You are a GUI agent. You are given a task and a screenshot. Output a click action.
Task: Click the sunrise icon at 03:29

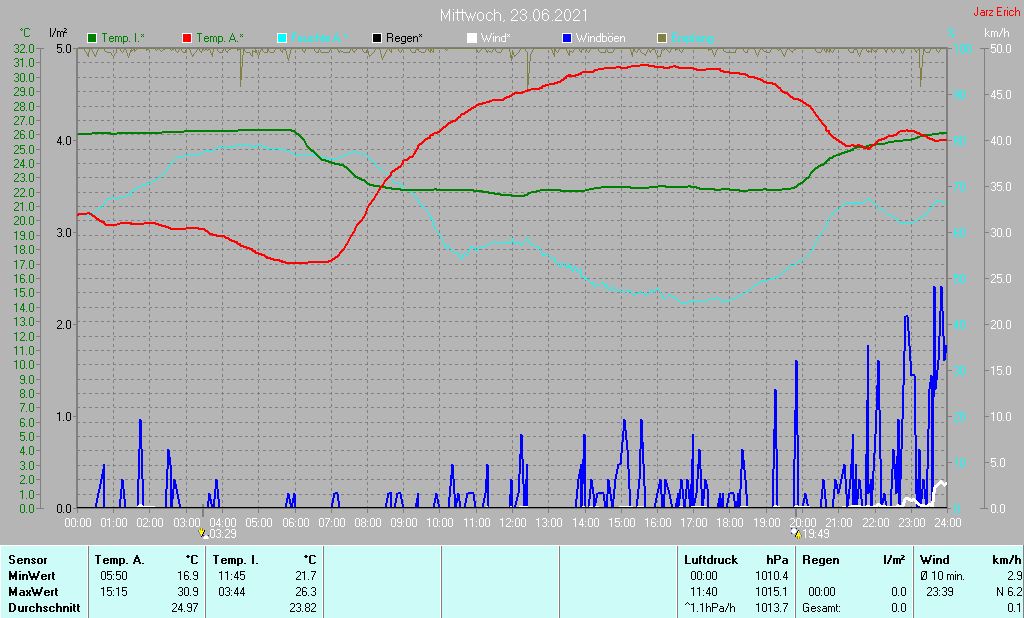tap(202, 534)
